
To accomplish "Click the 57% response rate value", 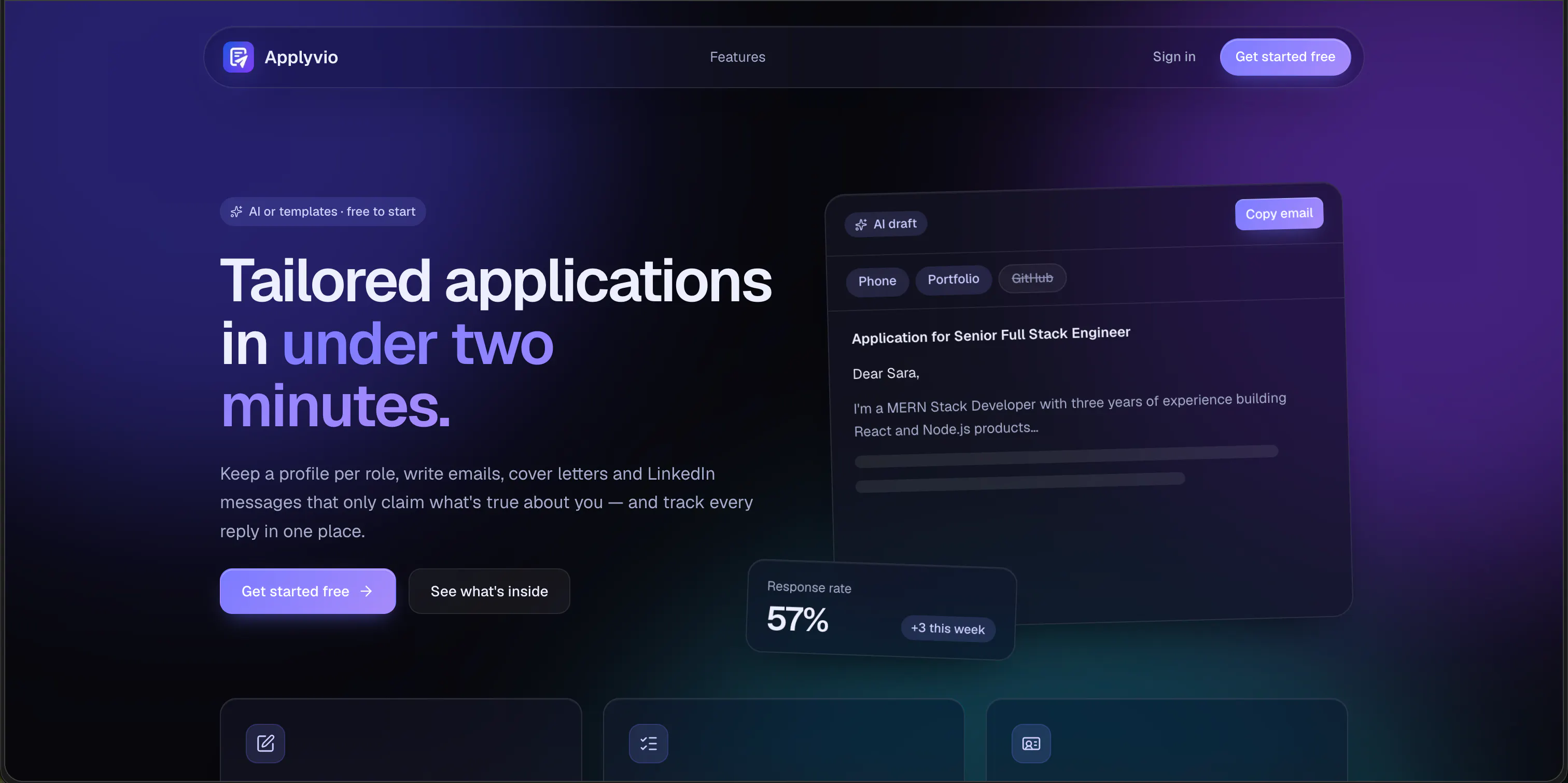I will point(797,619).
